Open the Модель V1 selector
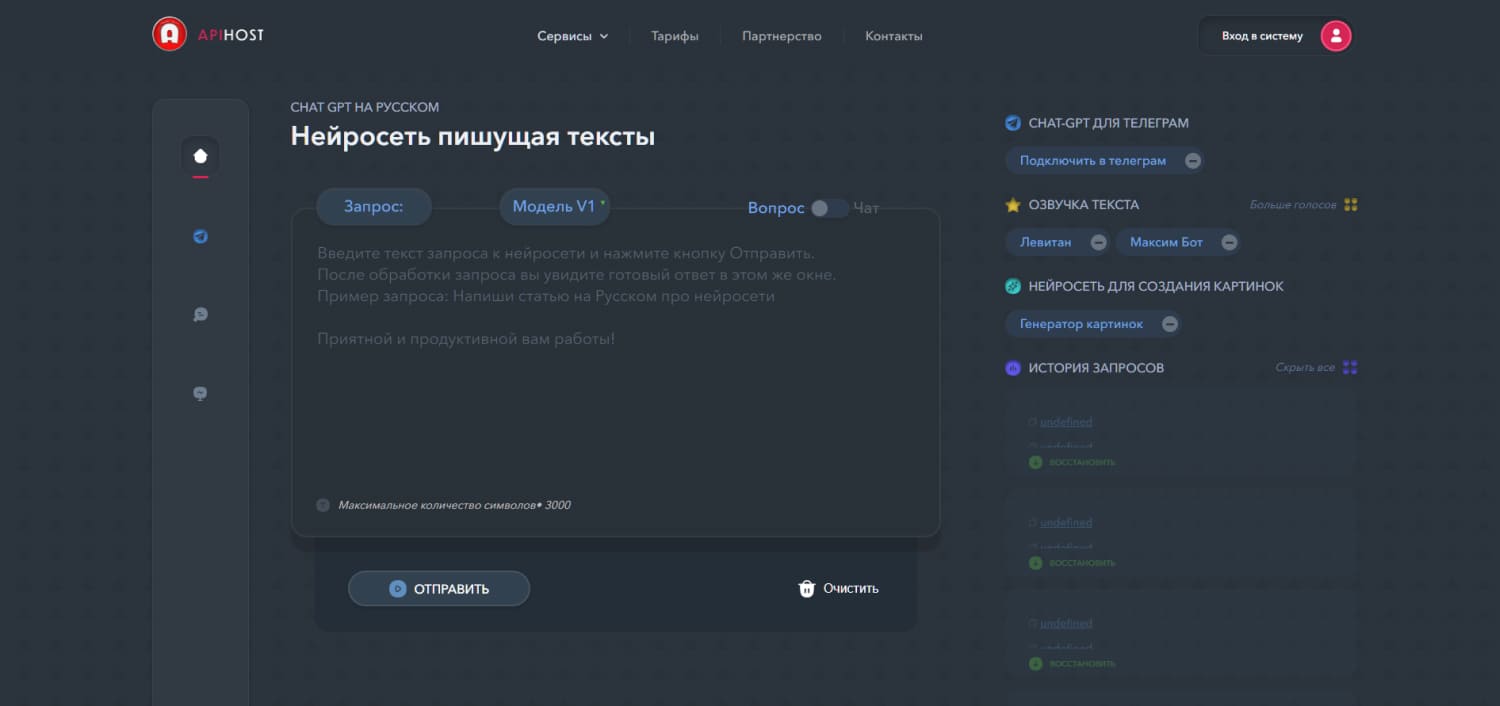Image resolution: width=1500 pixels, height=706 pixels. [x=555, y=206]
